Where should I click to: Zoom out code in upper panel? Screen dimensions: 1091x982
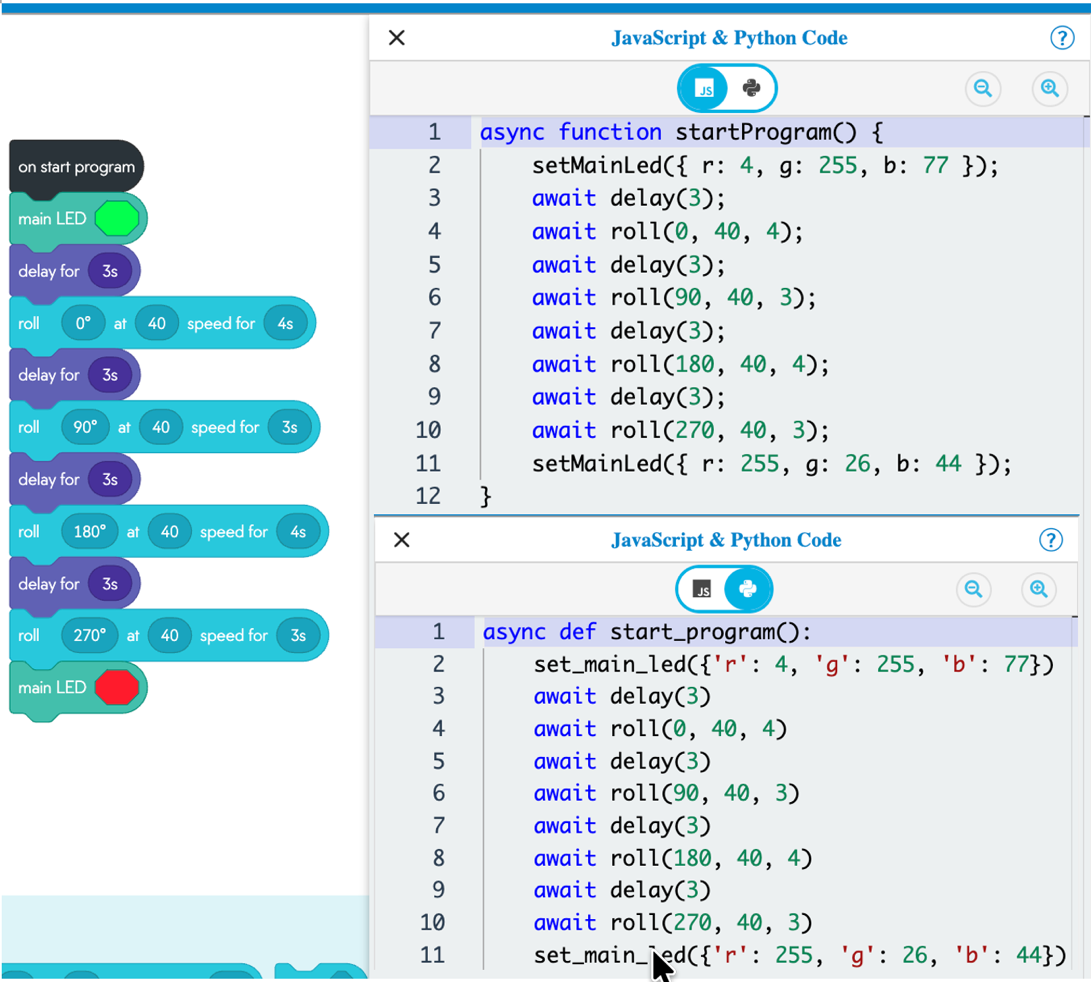click(x=982, y=88)
